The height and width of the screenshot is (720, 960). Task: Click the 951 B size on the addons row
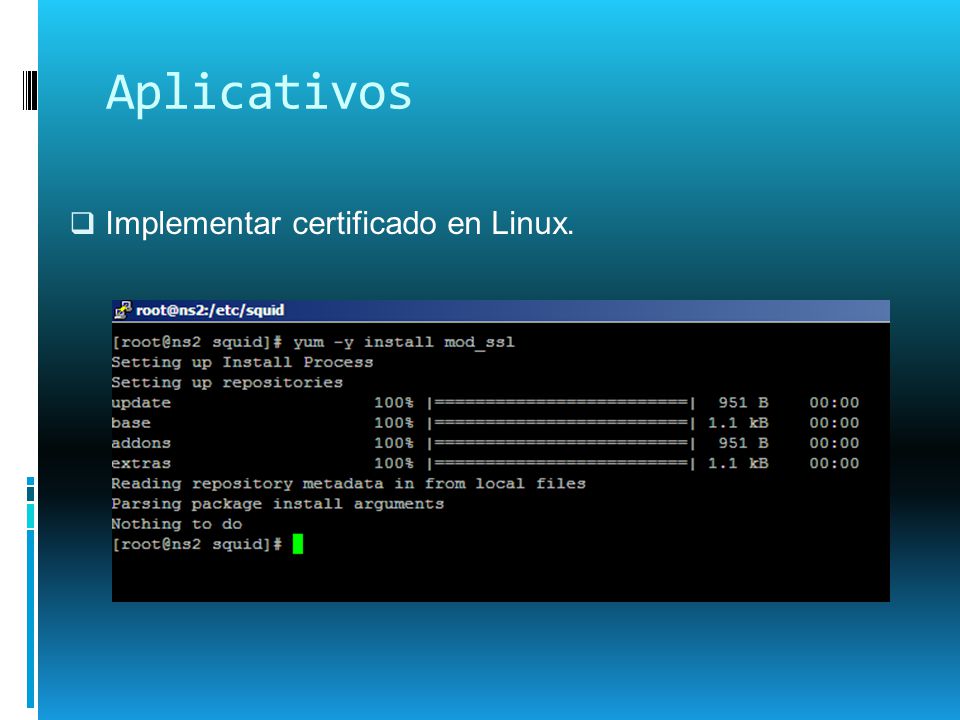coord(743,443)
